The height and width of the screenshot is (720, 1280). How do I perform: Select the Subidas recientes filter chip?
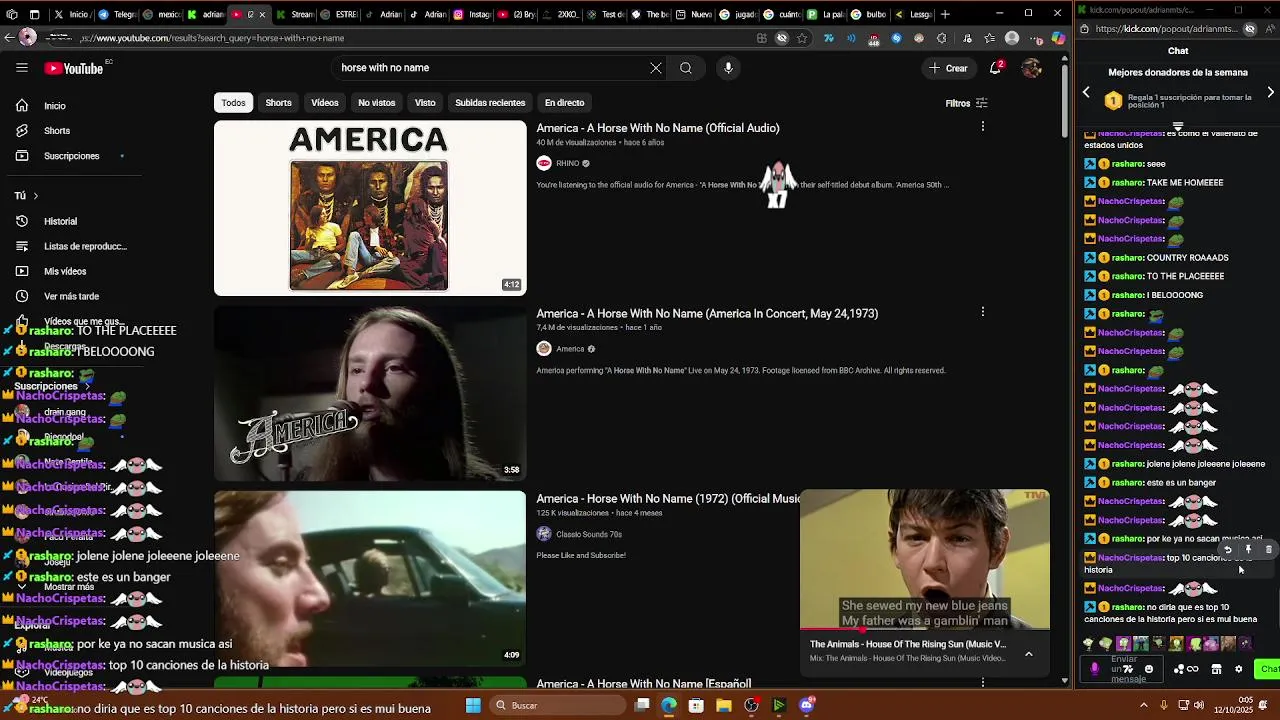(x=490, y=103)
